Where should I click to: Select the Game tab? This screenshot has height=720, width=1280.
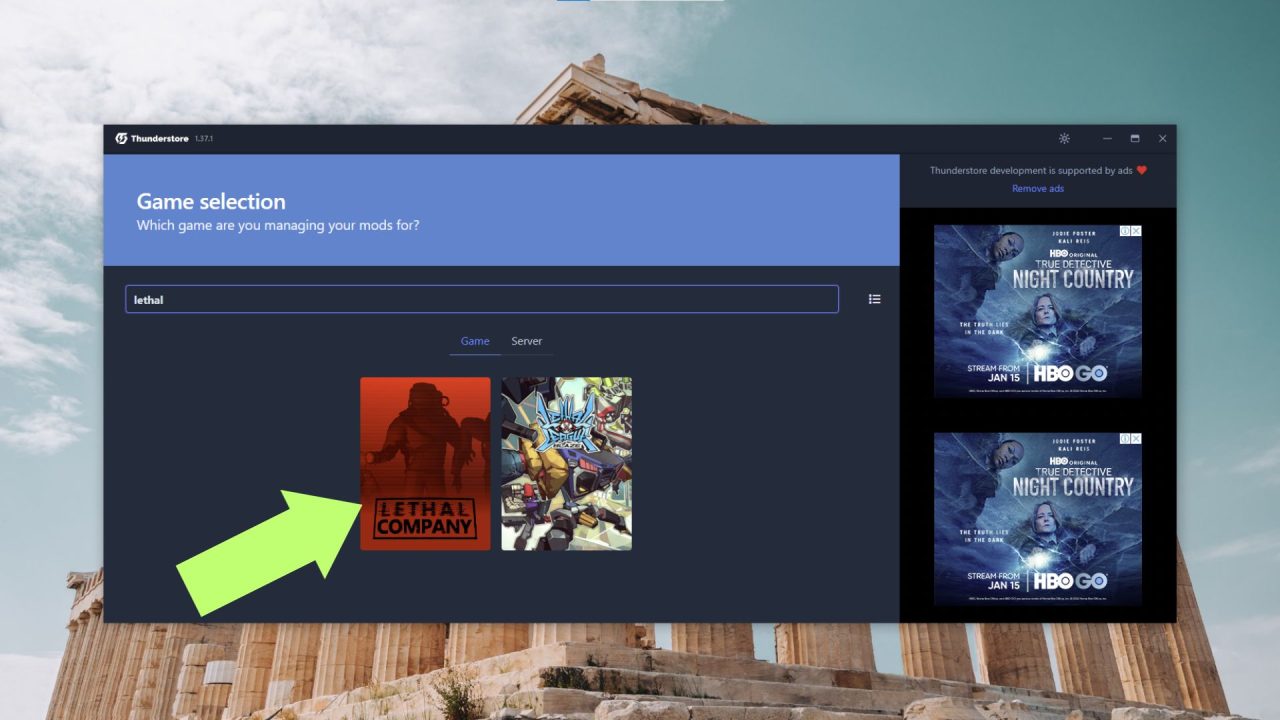(x=475, y=341)
